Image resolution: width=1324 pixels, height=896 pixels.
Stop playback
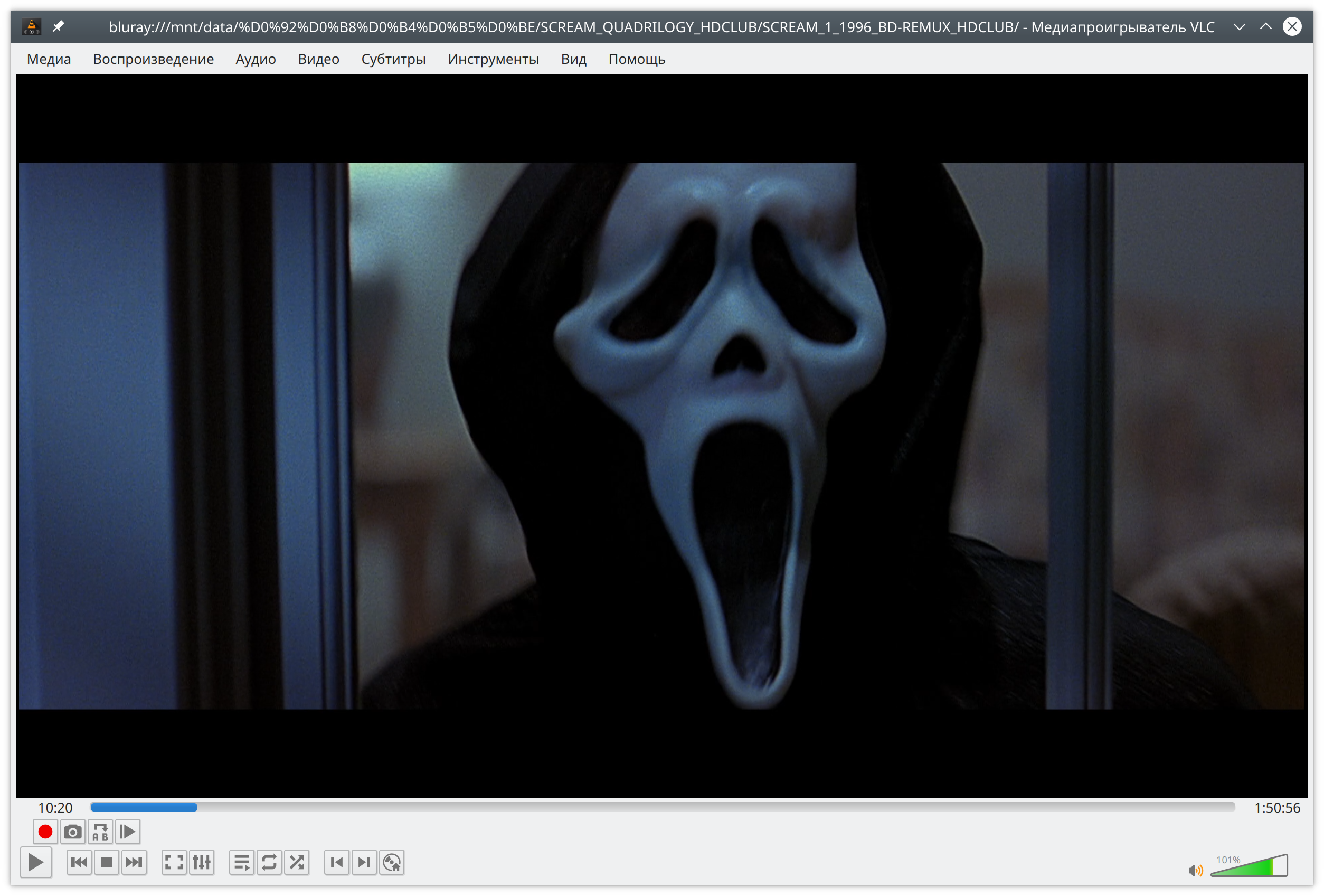107,862
